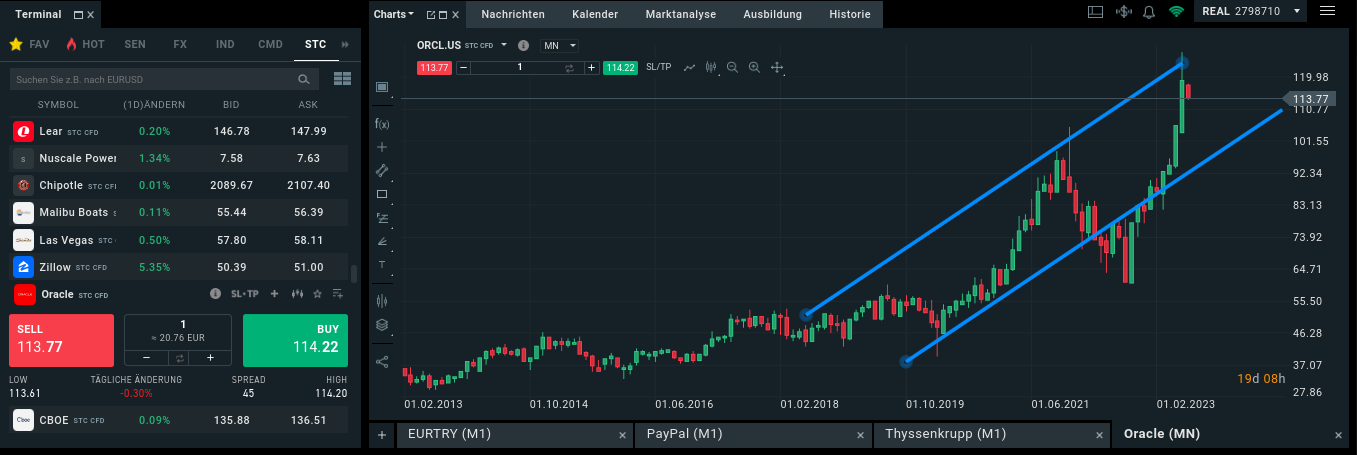Activate the chart move/pan crosshair icon
The image size is (1357, 455).
click(777, 67)
